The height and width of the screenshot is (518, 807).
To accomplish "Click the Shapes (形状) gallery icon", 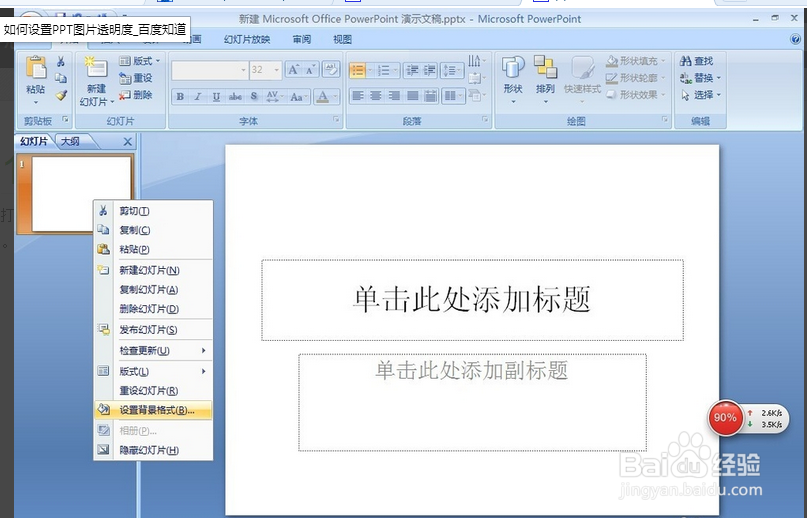I will coord(513,68).
